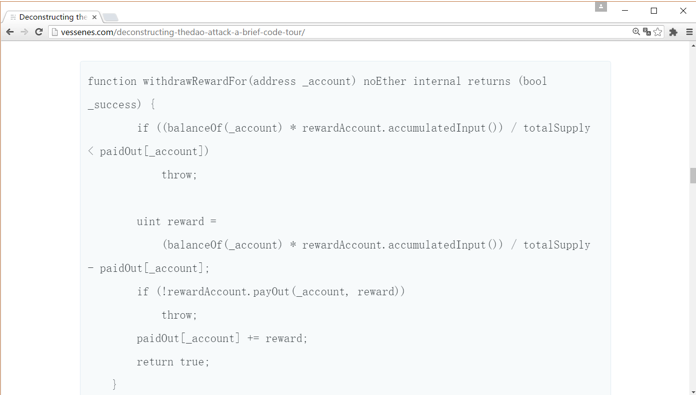Click the "uint reward =" line
The width and height of the screenshot is (696, 395).
tap(177, 221)
